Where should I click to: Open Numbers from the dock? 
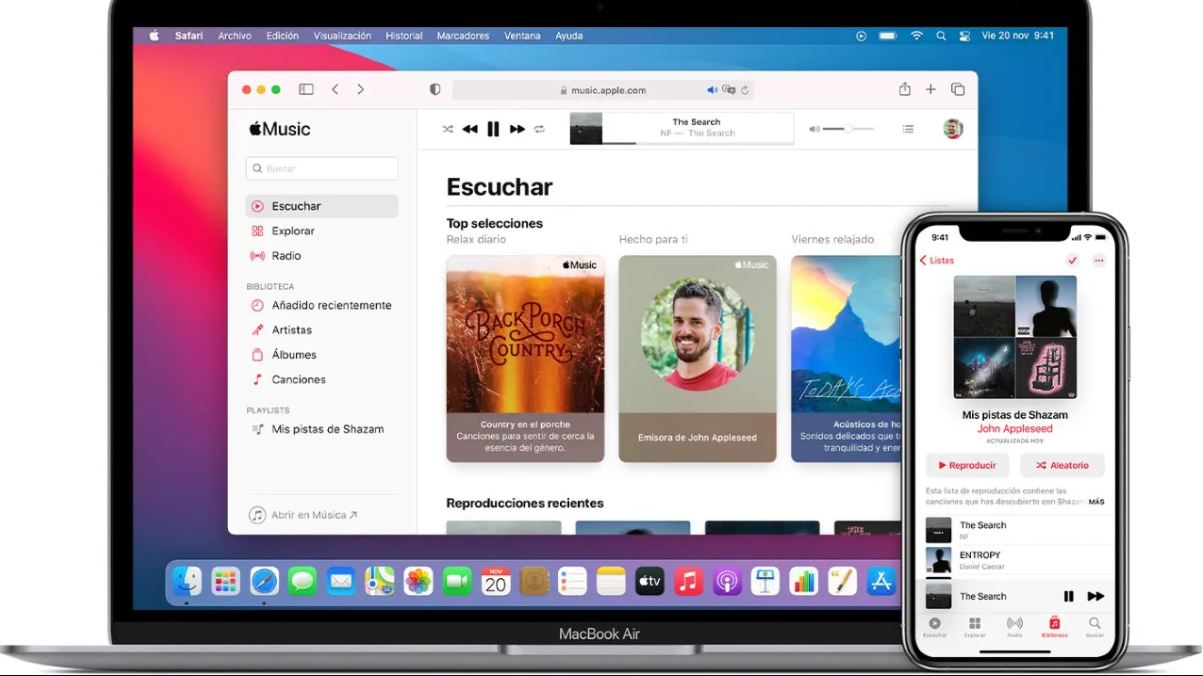[804, 581]
